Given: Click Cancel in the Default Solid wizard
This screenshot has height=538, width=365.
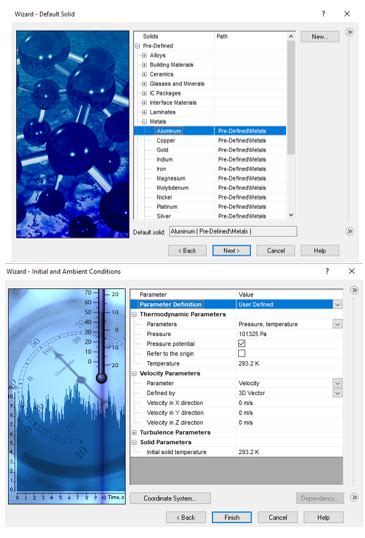Looking at the screenshot, I should click(276, 251).
